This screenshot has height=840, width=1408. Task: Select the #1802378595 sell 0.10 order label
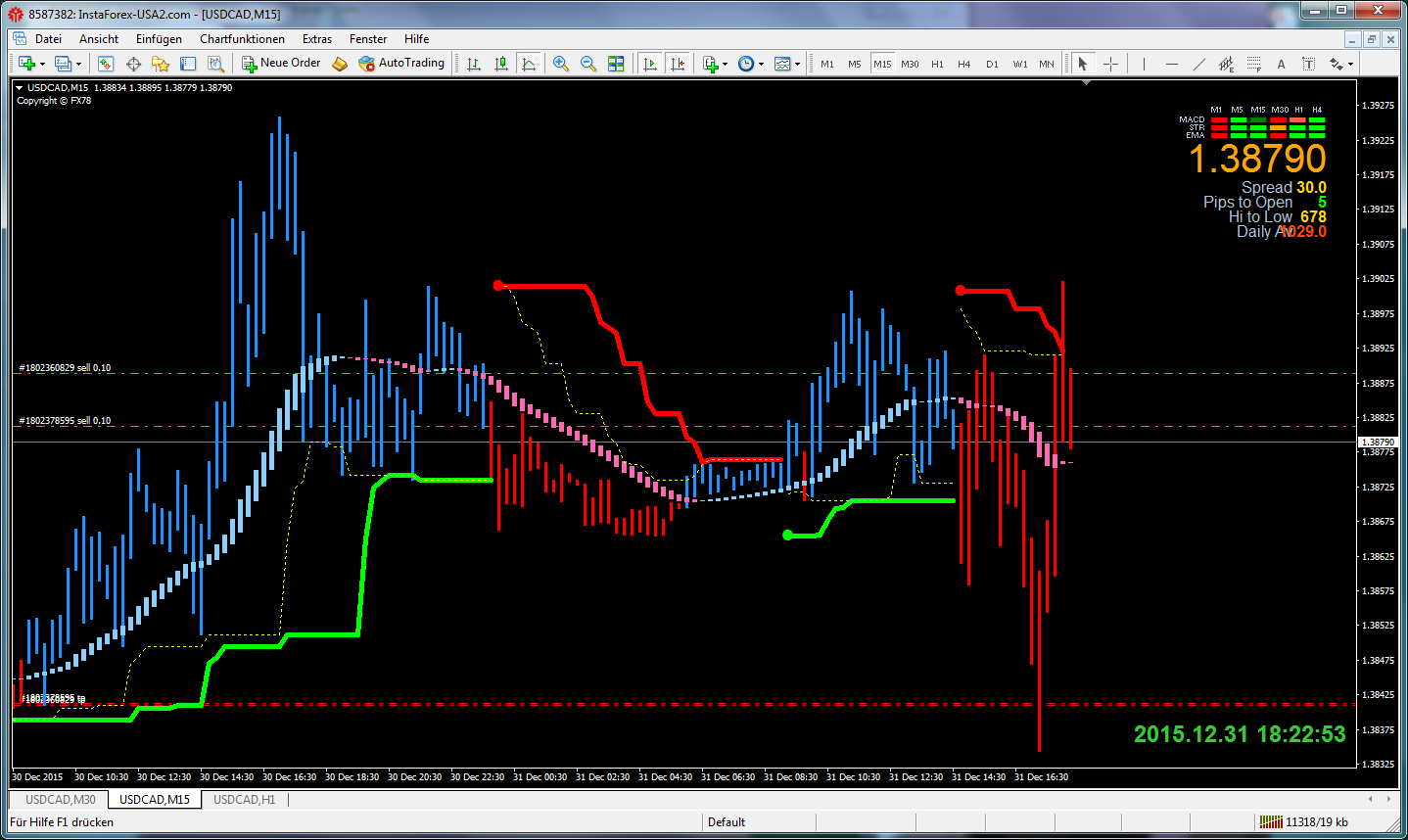pyautogui.click(x=65, y=421)
